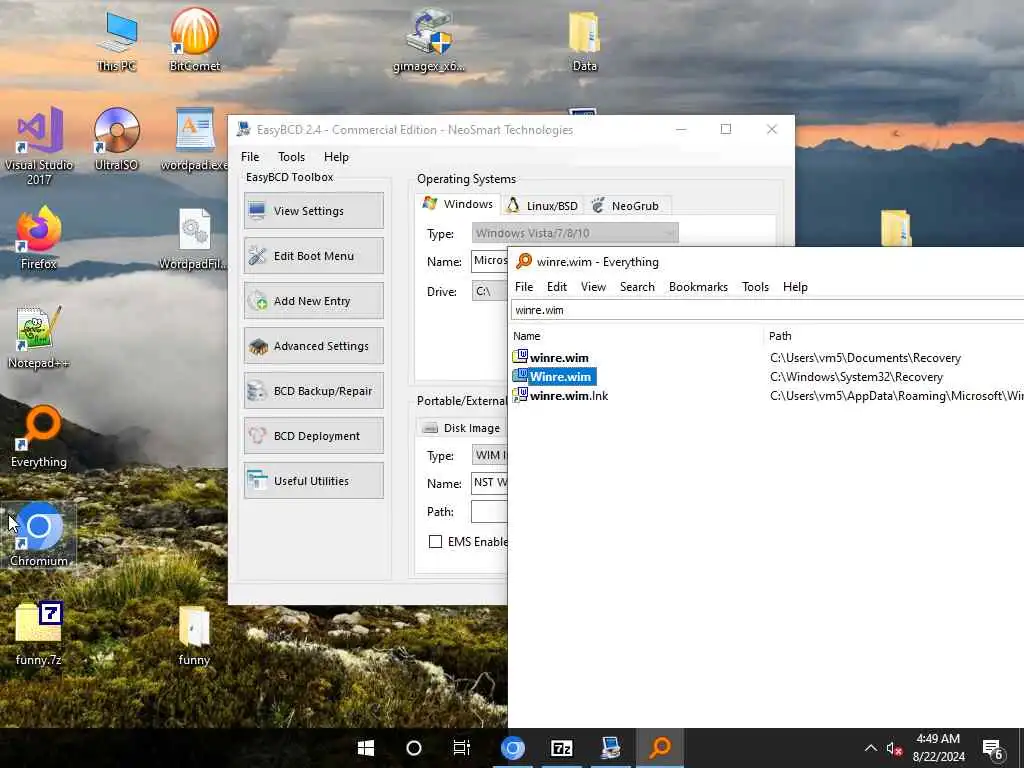Screen dimensions: 1024x768
Task: Open the Windows Vista/7/8/10 Type dropdown
Action: pyautogui.click(x=575, y=233)
